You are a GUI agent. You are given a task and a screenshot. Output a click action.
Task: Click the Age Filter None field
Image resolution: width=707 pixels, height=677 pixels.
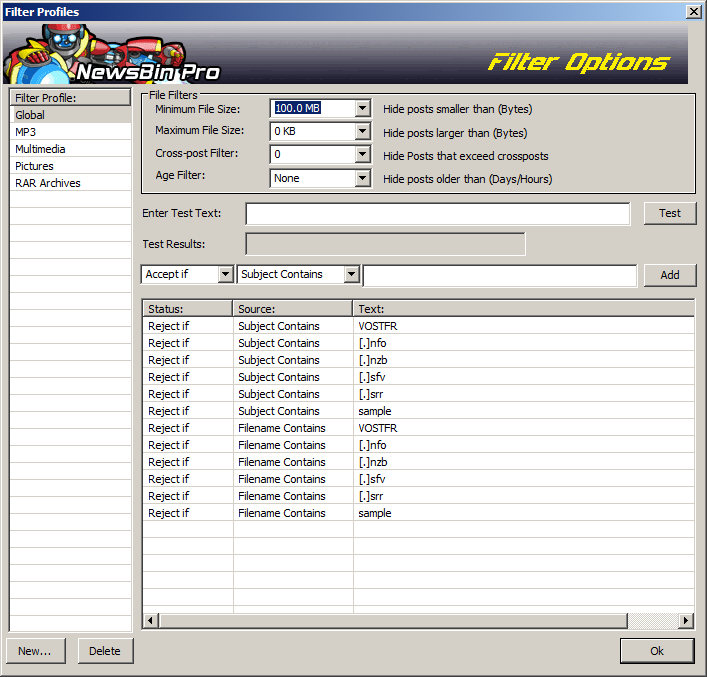click(312, 178)
